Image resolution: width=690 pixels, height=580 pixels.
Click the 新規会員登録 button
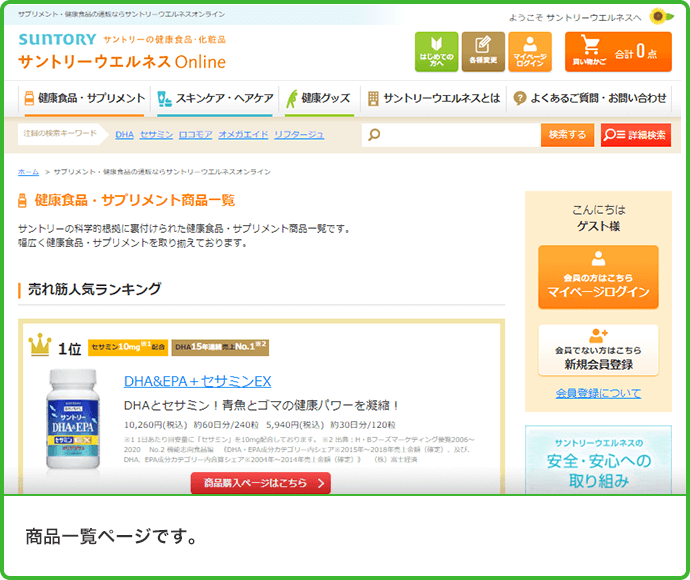tap(598, 350)
